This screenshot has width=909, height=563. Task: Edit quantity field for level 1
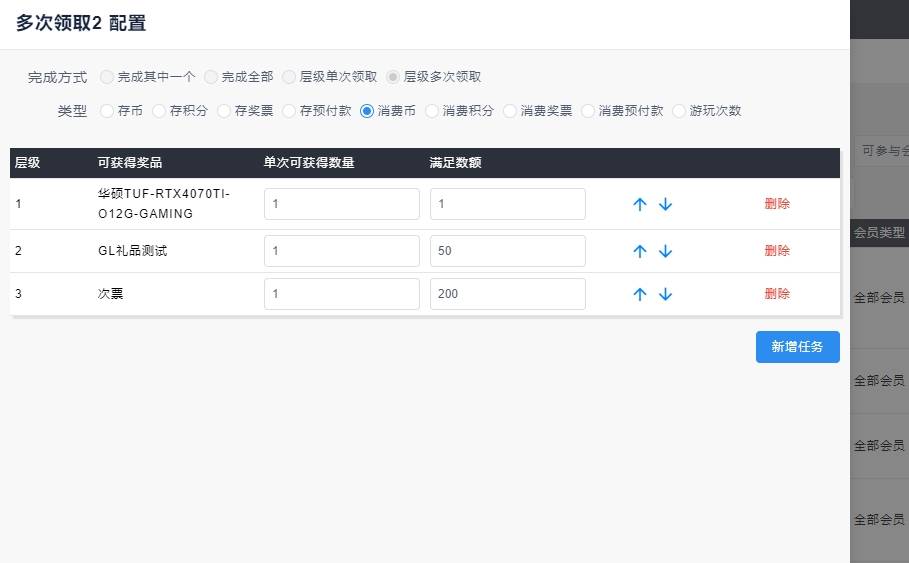tap(342, 204)
